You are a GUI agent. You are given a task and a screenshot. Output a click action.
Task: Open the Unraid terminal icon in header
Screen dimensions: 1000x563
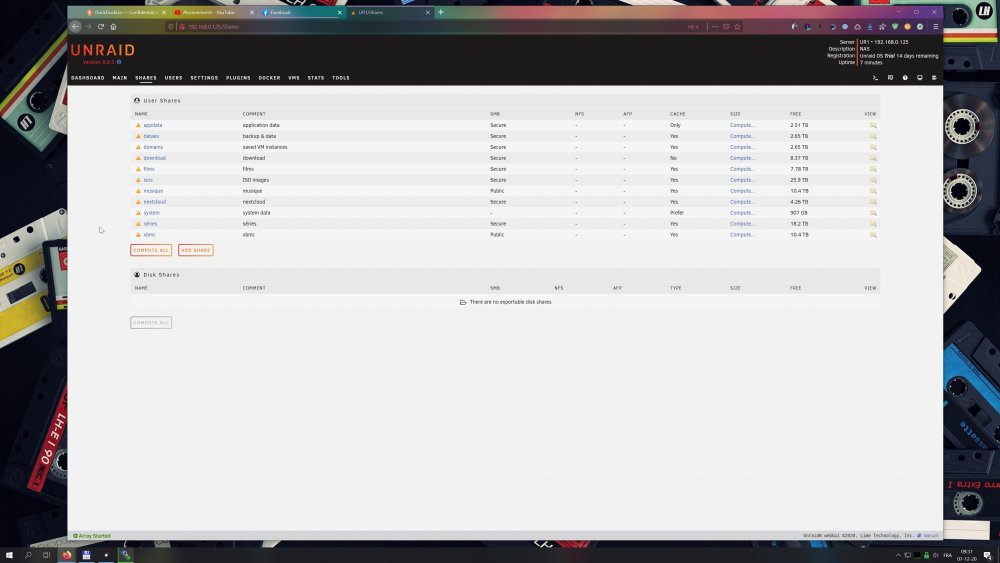875,78
